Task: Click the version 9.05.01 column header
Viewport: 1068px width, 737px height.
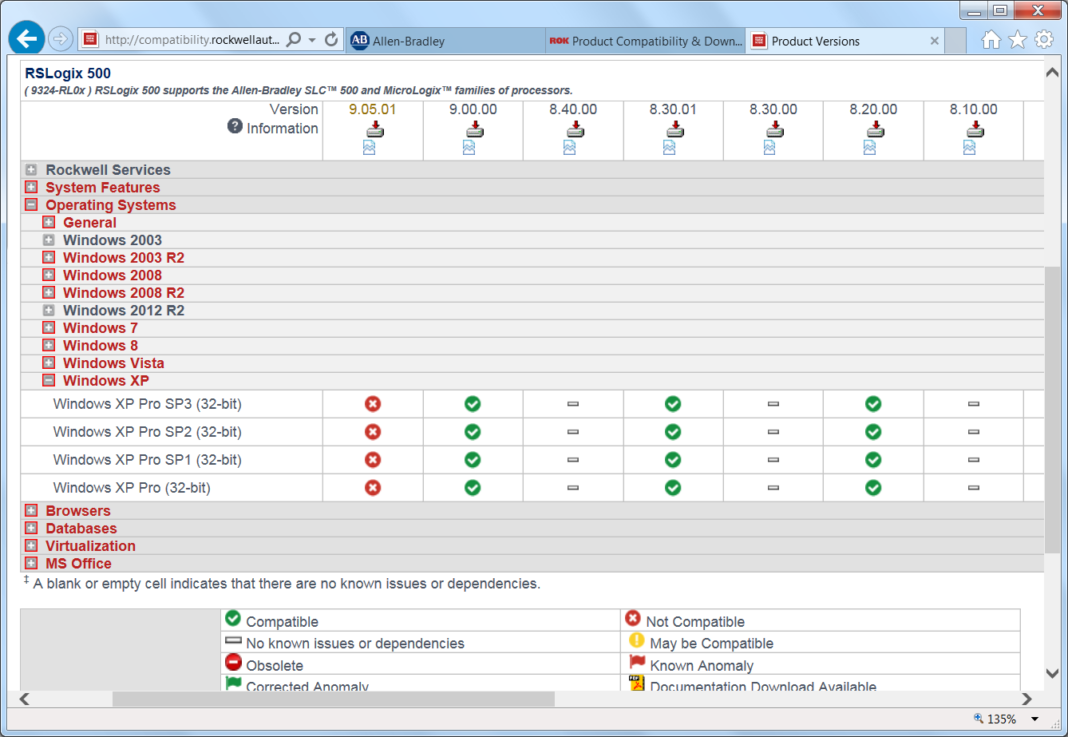Action: (372, 109)
